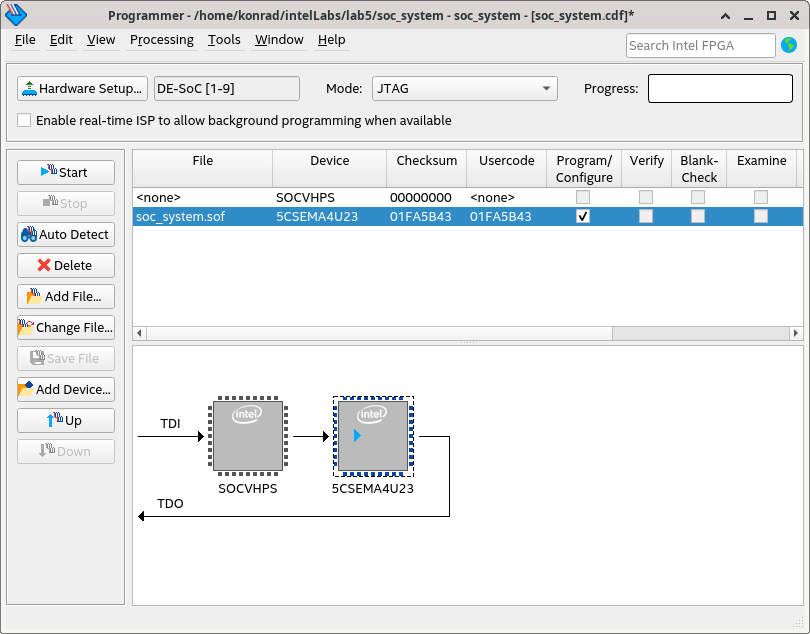Screen dimensions: 810x634
Task: Select the 5CSEMA4U23 chip in chain diagram
Action: tap(373, 436)
